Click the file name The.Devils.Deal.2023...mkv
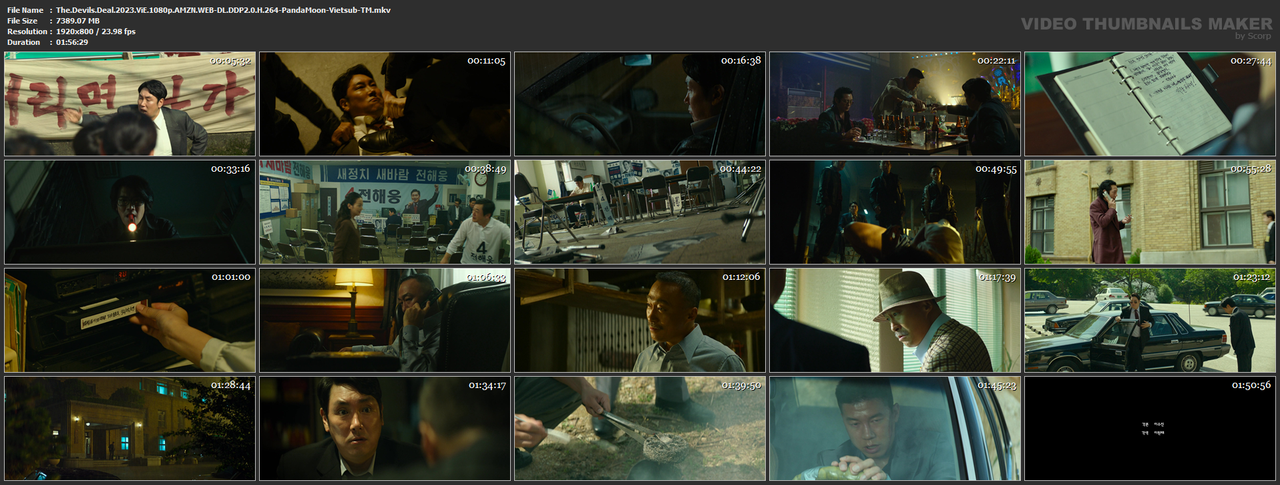The height and width of the screenshot is (485, 1280). pos(223,9)
